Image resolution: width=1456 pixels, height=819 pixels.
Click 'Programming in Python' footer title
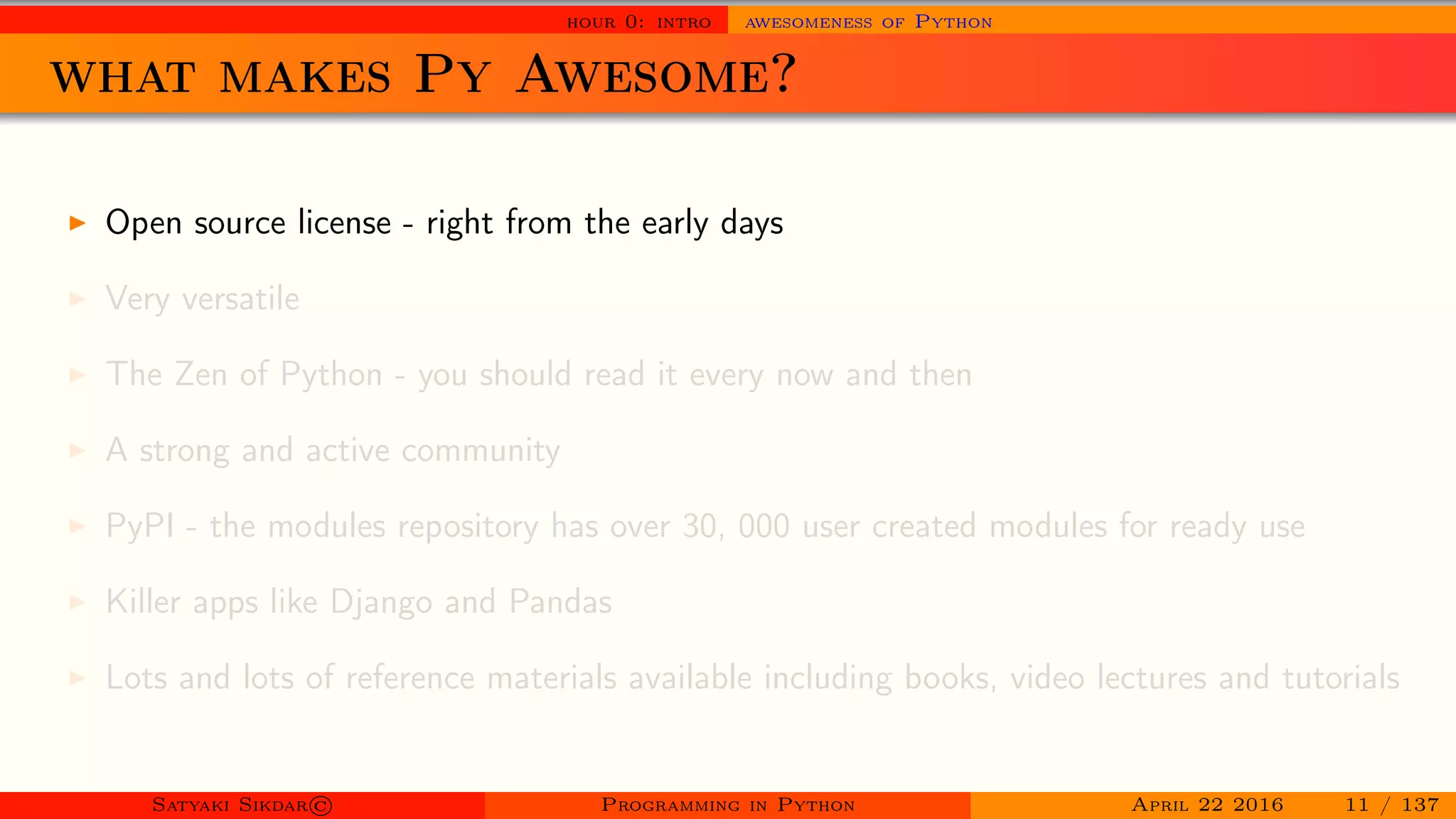pos(728,805)
